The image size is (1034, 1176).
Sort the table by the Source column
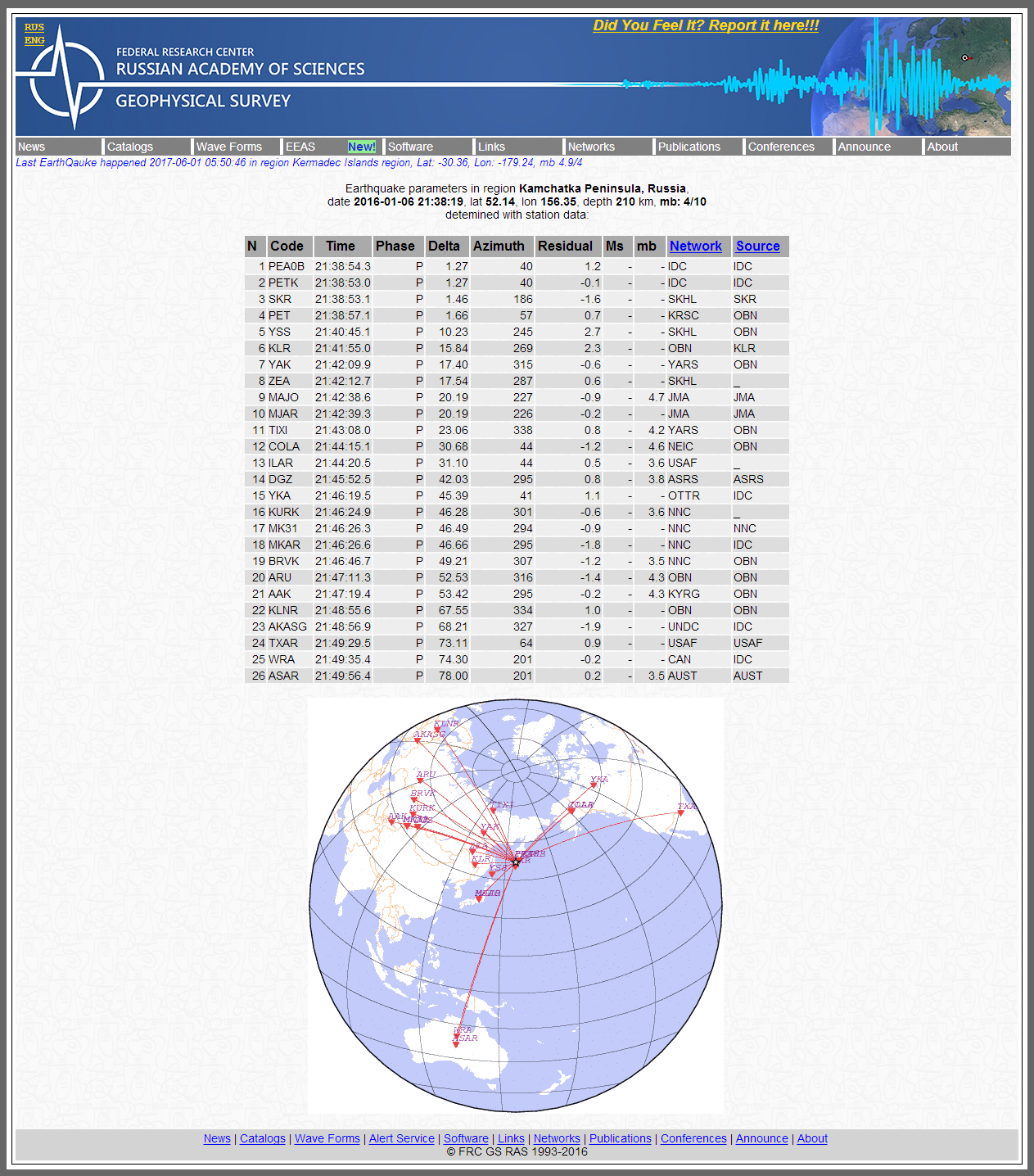[x=757, y=246]
